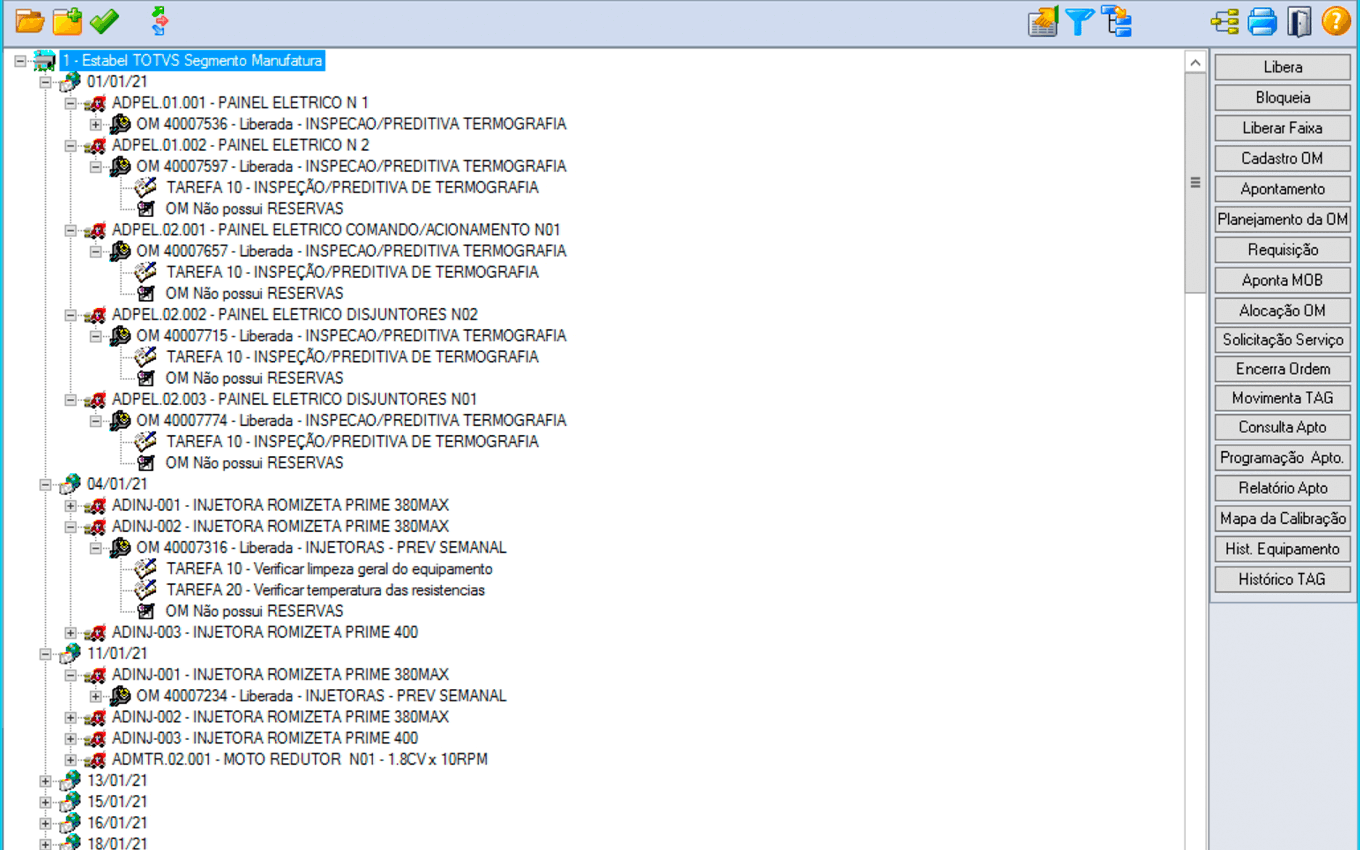Viewport: 1360px width, 850px height.
Task: Expand ADINJ-003 under 04/01/21
Action: click(70, 633)
